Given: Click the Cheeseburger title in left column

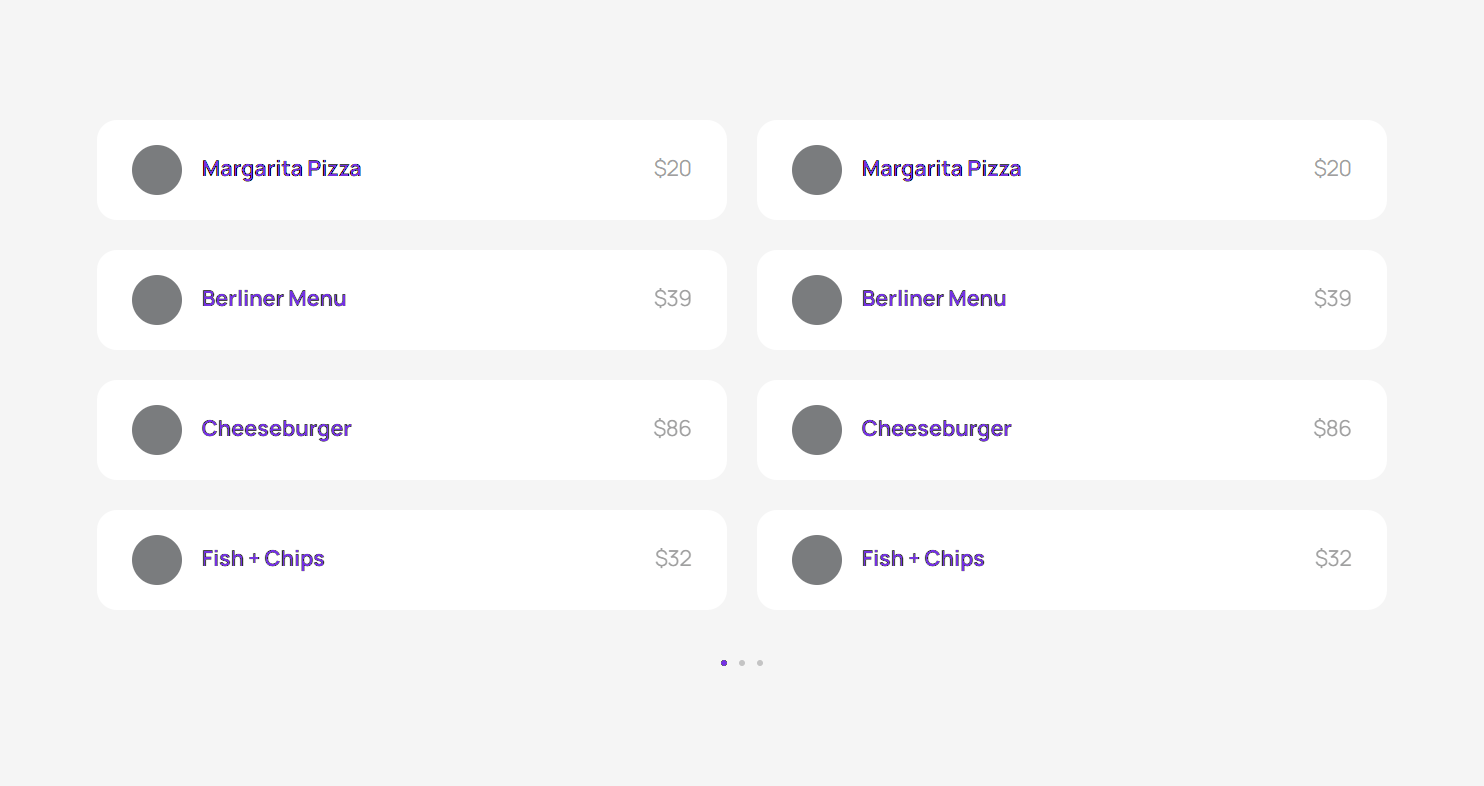Looking at the screenshot, I should (276, 429).
